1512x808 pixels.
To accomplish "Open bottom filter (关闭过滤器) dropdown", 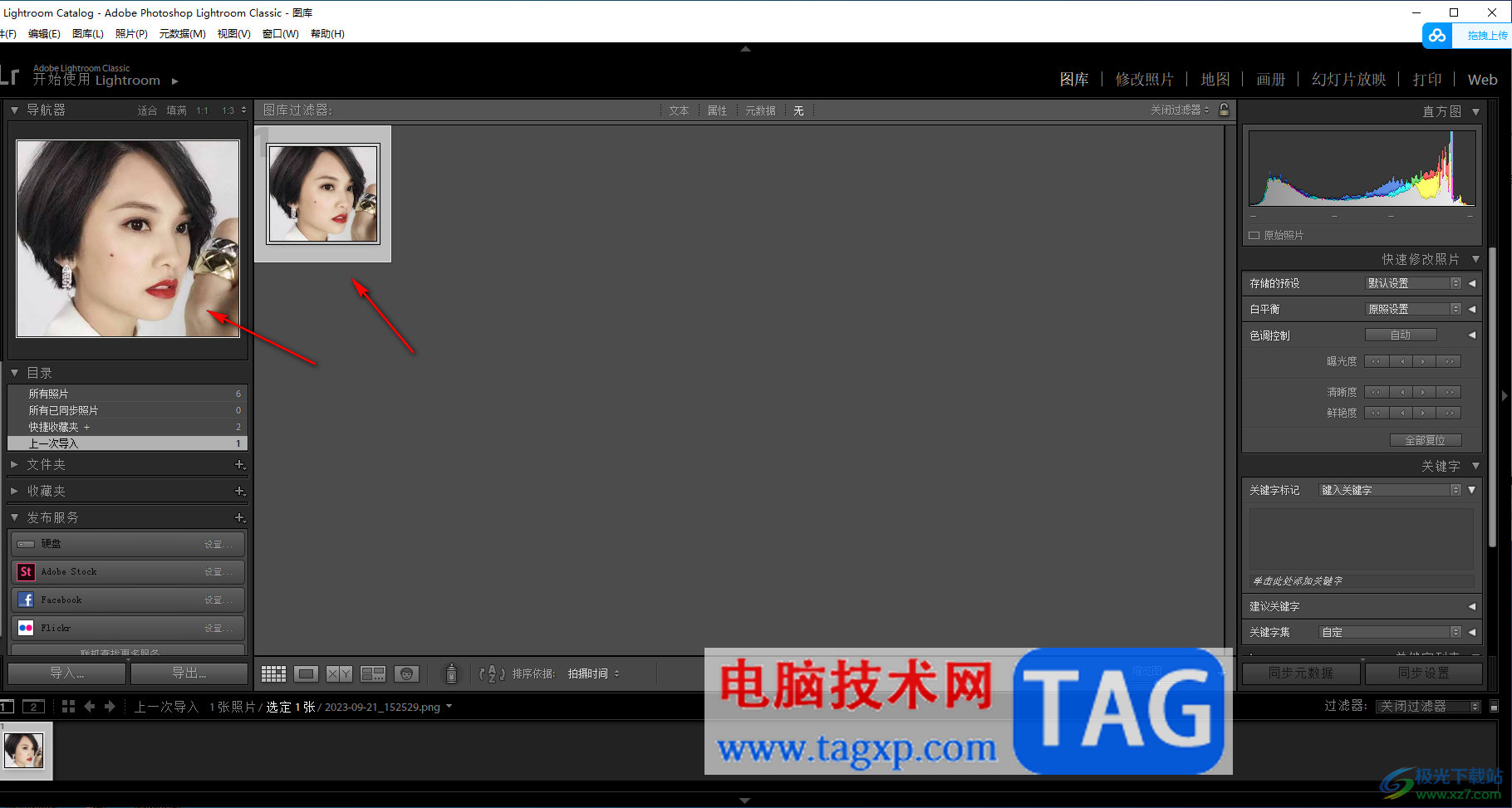I will 1428,707.
